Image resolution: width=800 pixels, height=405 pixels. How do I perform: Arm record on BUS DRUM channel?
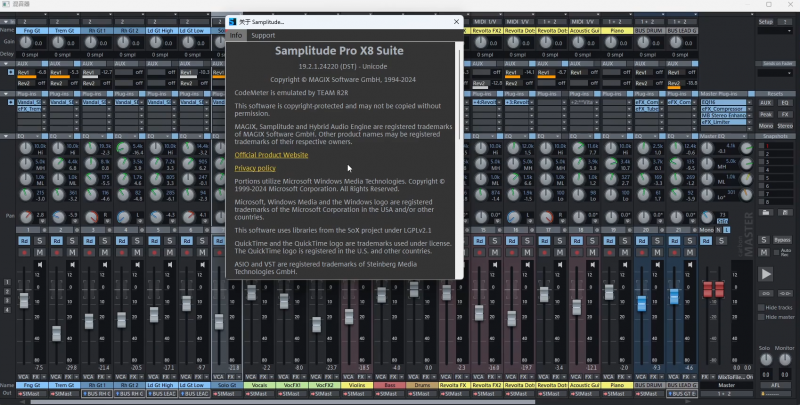point(642,252)
